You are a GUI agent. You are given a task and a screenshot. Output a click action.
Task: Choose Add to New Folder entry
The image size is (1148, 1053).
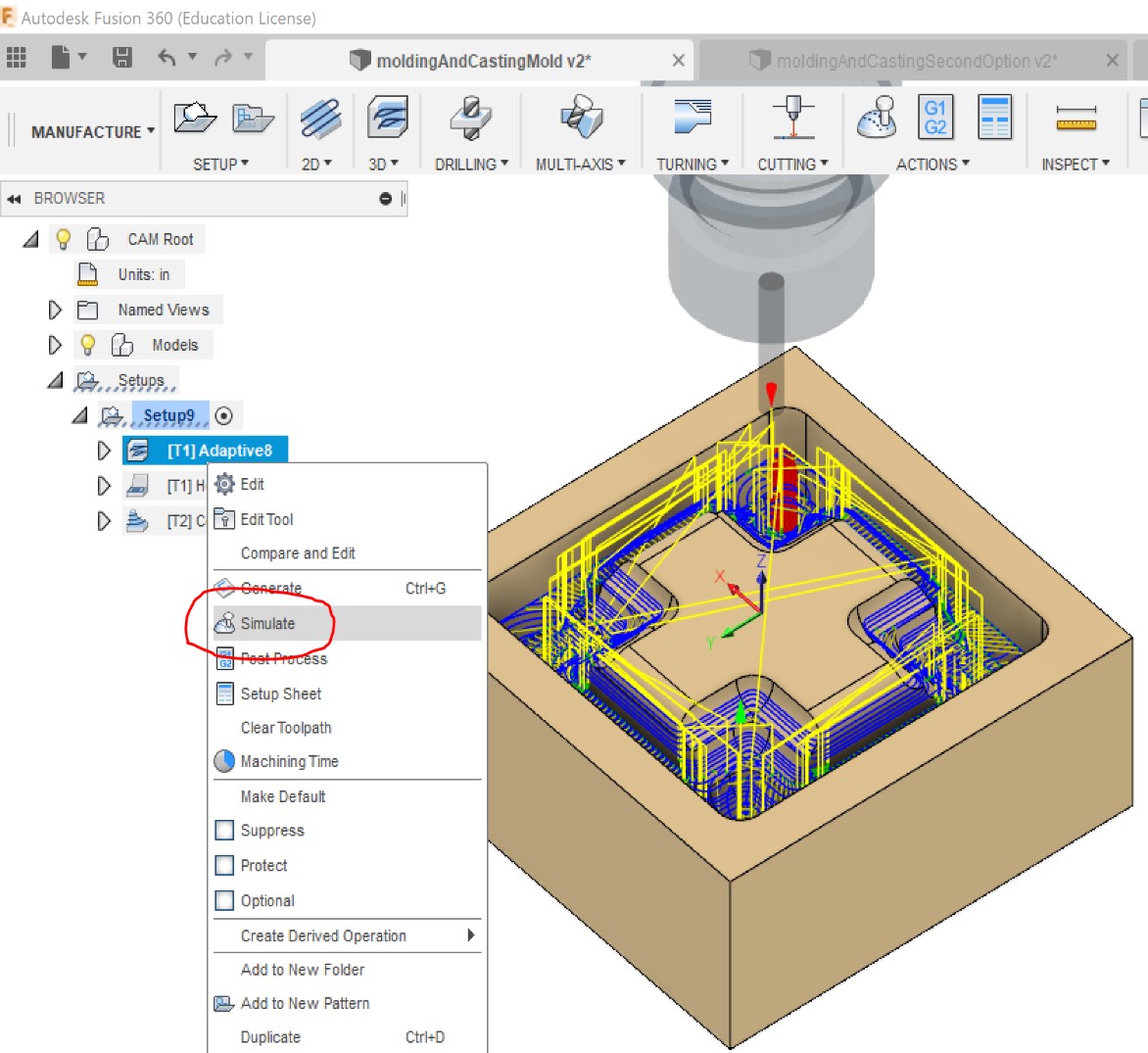(347, 970)
